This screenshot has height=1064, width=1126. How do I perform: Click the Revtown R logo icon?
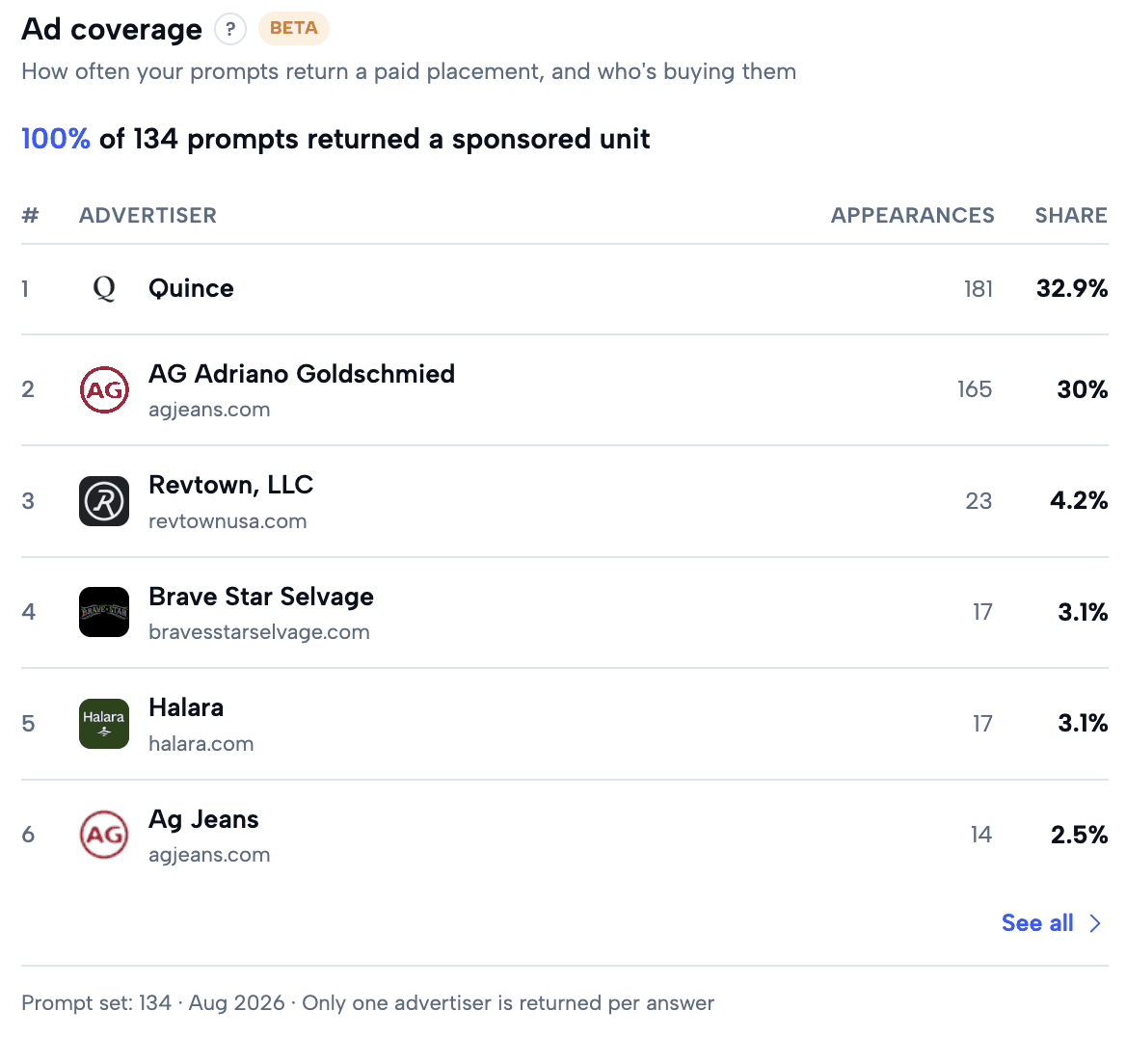click(x=104, y=501)
